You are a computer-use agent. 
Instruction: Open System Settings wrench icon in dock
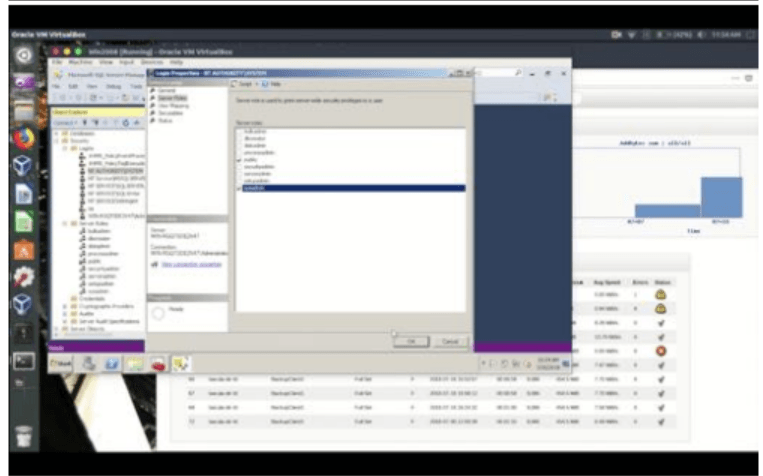pyautogui.click(x=23, y=277)
